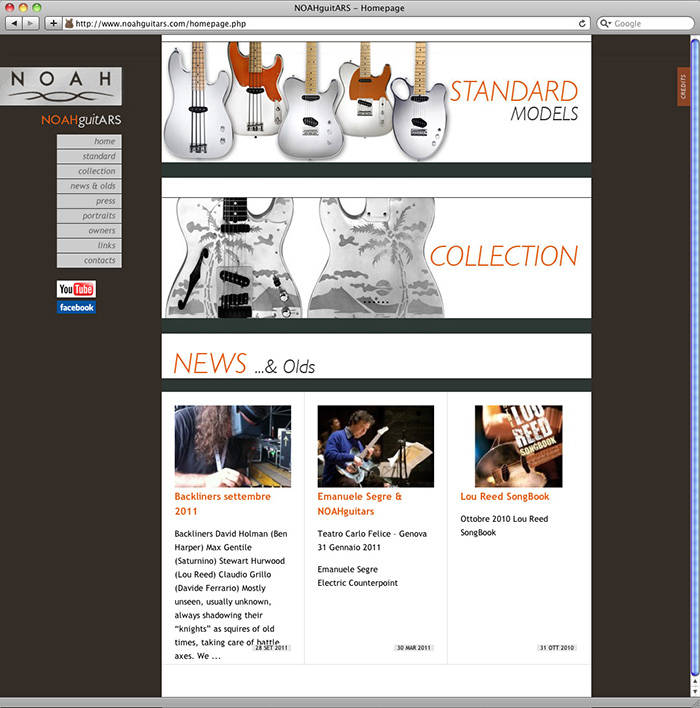Open the Emanuele Segre & NOAHguitars headline

point(359,504)
